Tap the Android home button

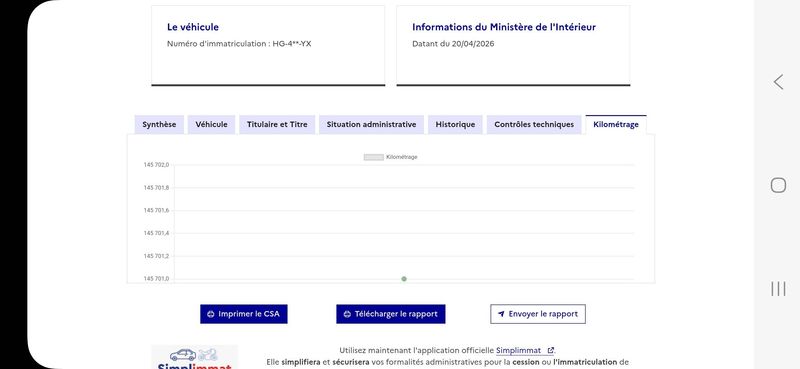click(778, 185)
